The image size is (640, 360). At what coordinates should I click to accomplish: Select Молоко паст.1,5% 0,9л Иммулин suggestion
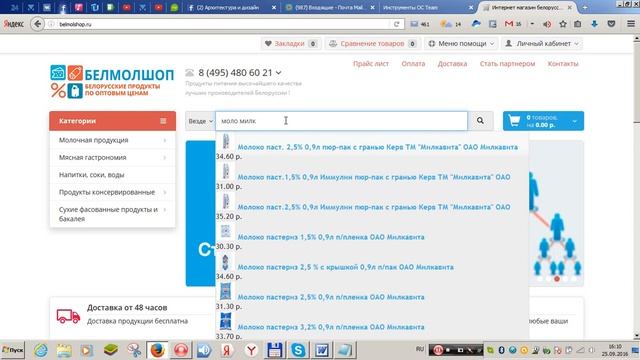click(374, 177)
